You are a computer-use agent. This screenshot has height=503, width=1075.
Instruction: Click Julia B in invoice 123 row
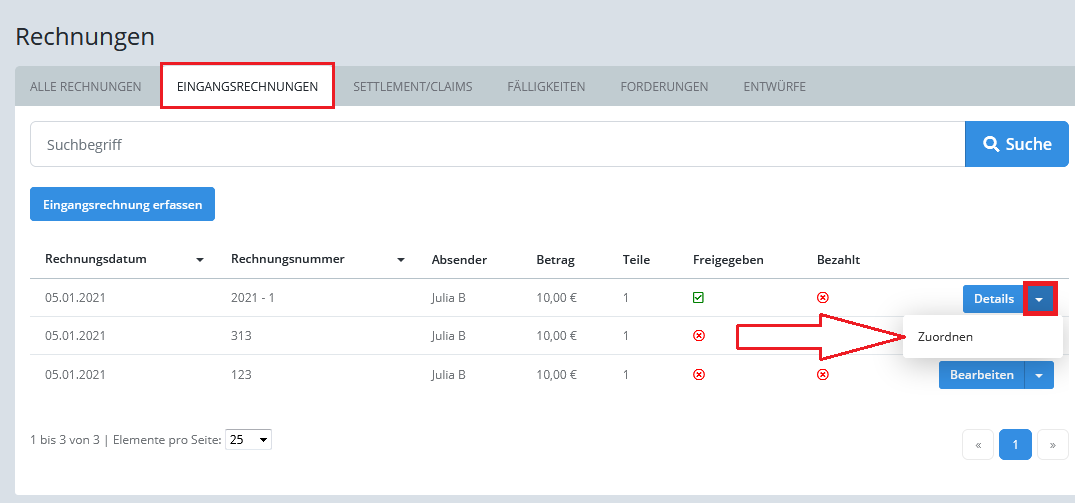(449, 375)
